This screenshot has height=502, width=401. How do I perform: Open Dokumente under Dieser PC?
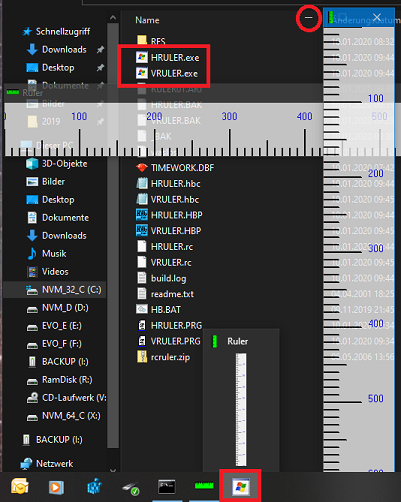pos(58,218)
